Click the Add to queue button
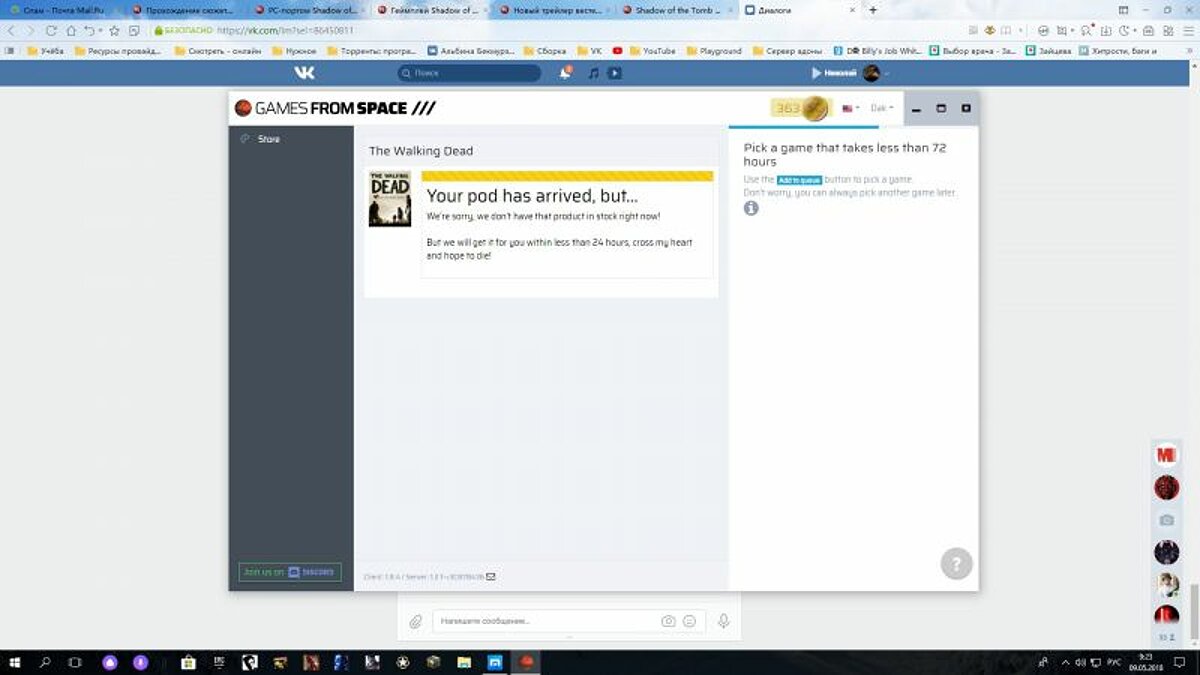This screenshot has height=675, width=1200. coord(799,180)
